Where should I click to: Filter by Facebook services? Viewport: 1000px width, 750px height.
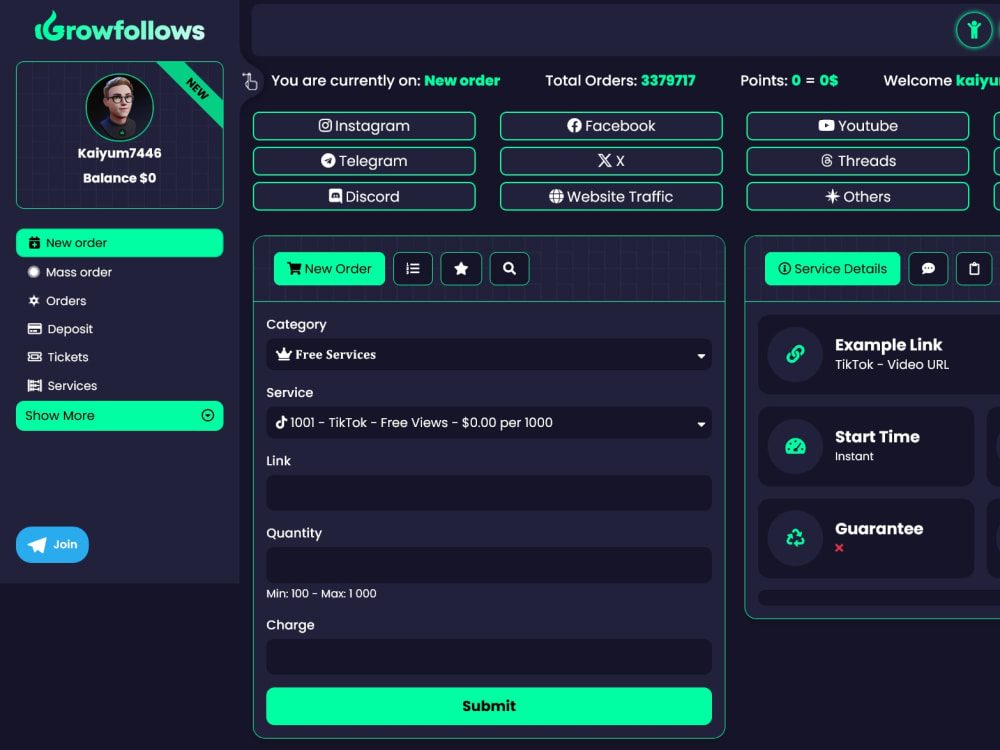click(x=611, y=126)
